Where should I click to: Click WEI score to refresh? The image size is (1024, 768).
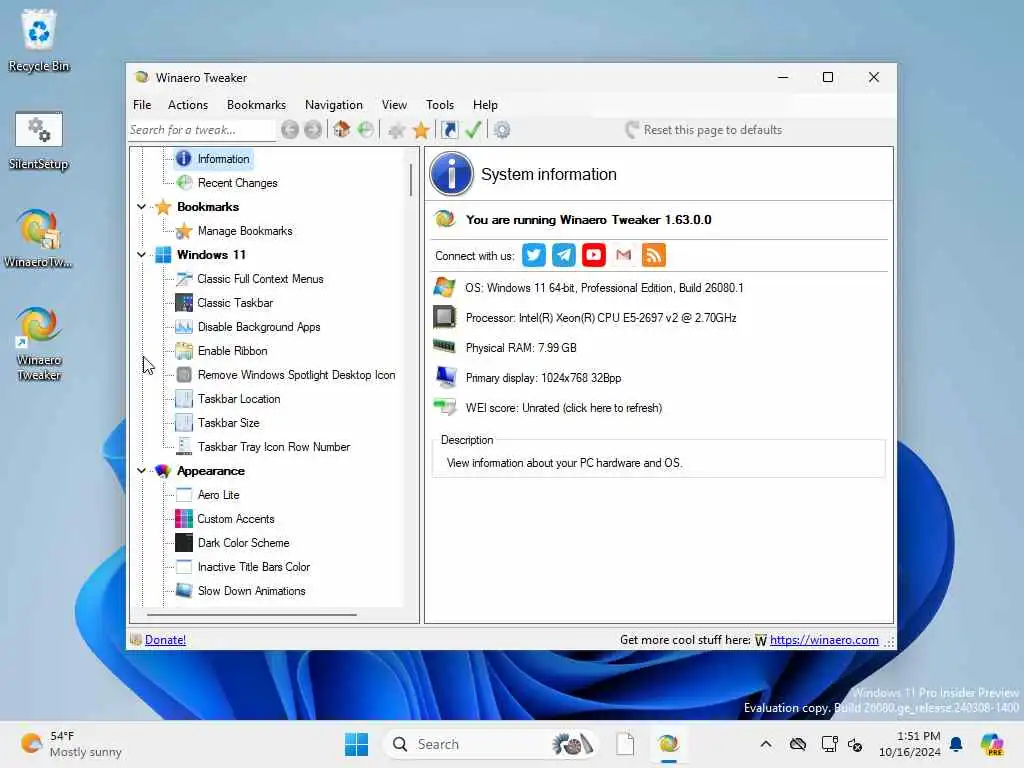coord(564,408)
